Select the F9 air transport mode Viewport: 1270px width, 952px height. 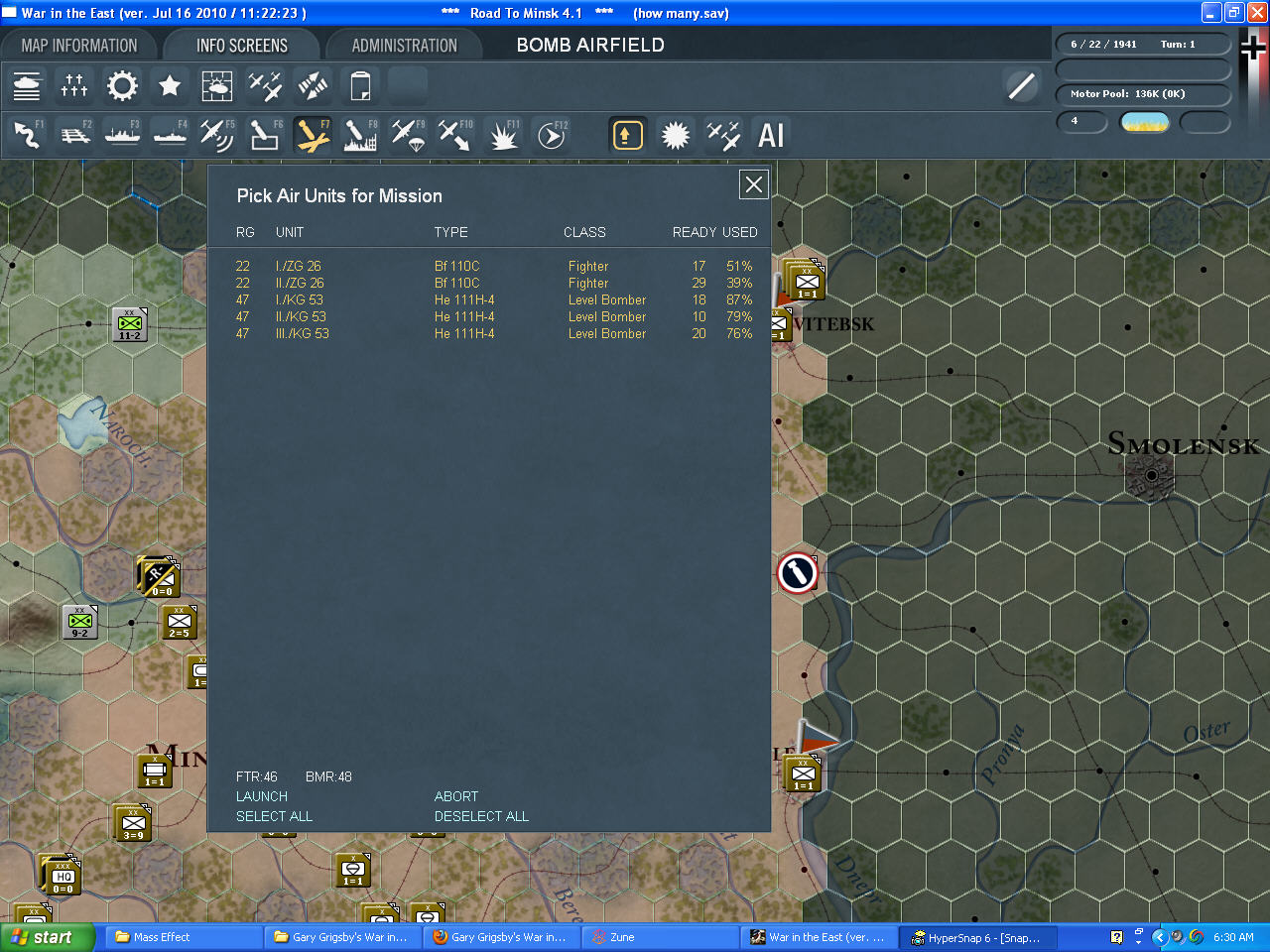coord(408,135)
